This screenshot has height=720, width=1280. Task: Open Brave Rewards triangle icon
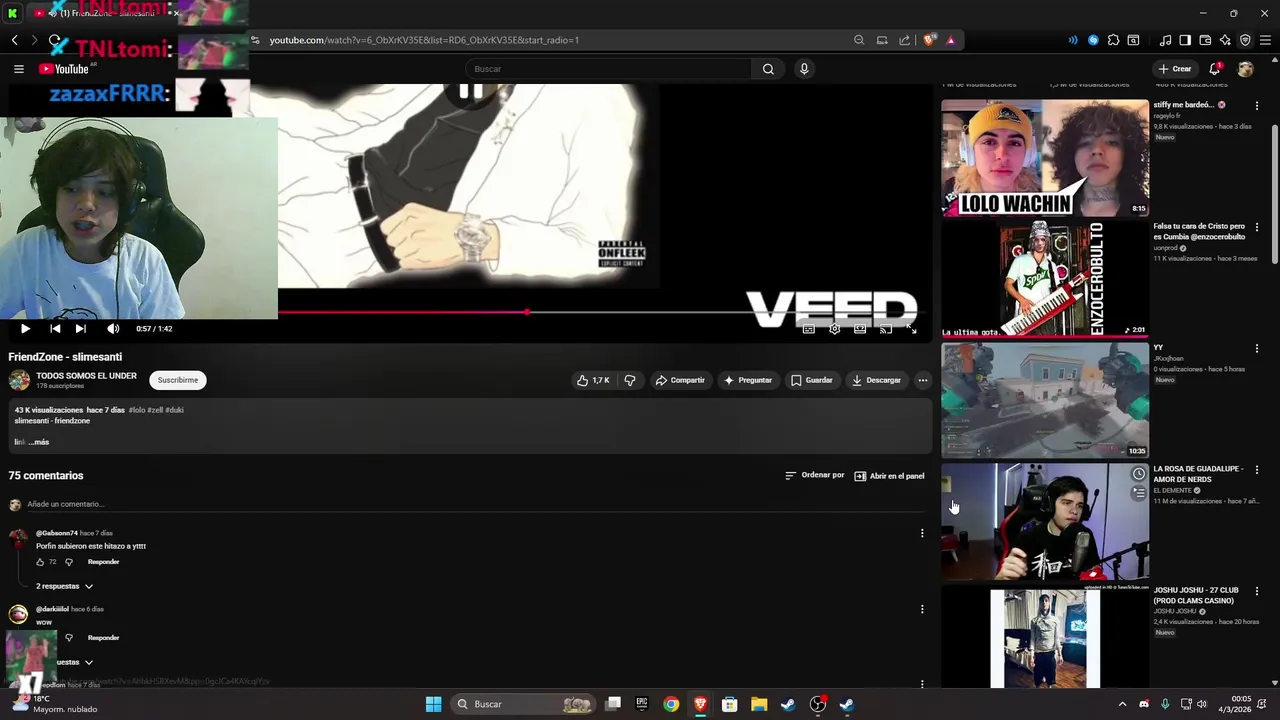tap(950, 40)
